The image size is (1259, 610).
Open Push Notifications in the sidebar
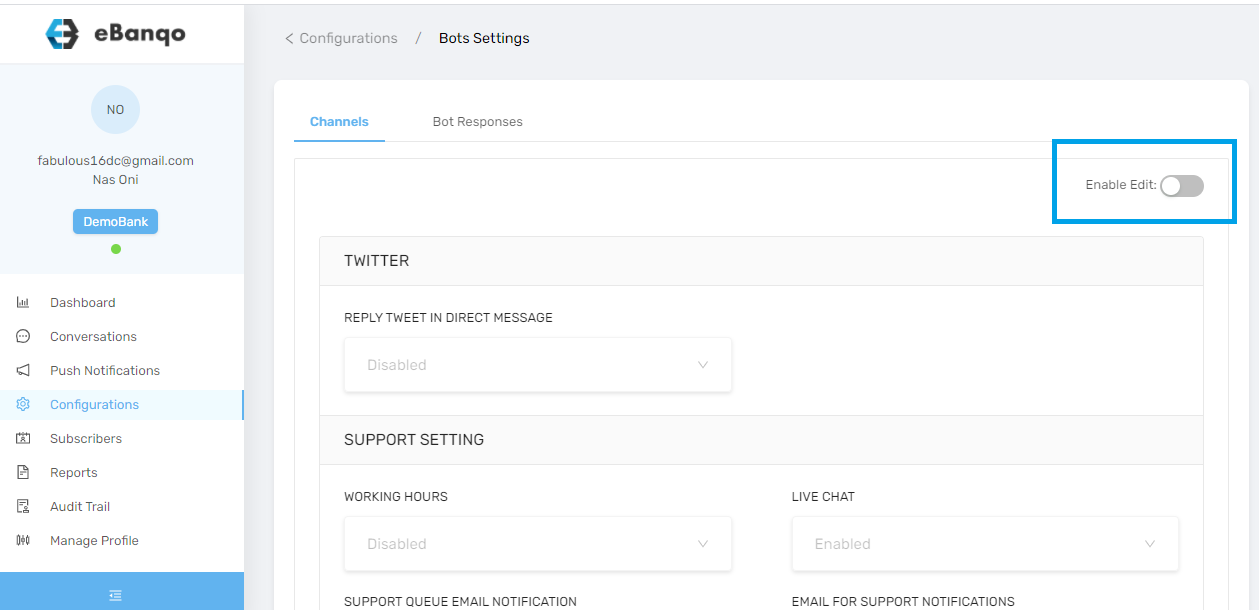[x=122, y=370]
